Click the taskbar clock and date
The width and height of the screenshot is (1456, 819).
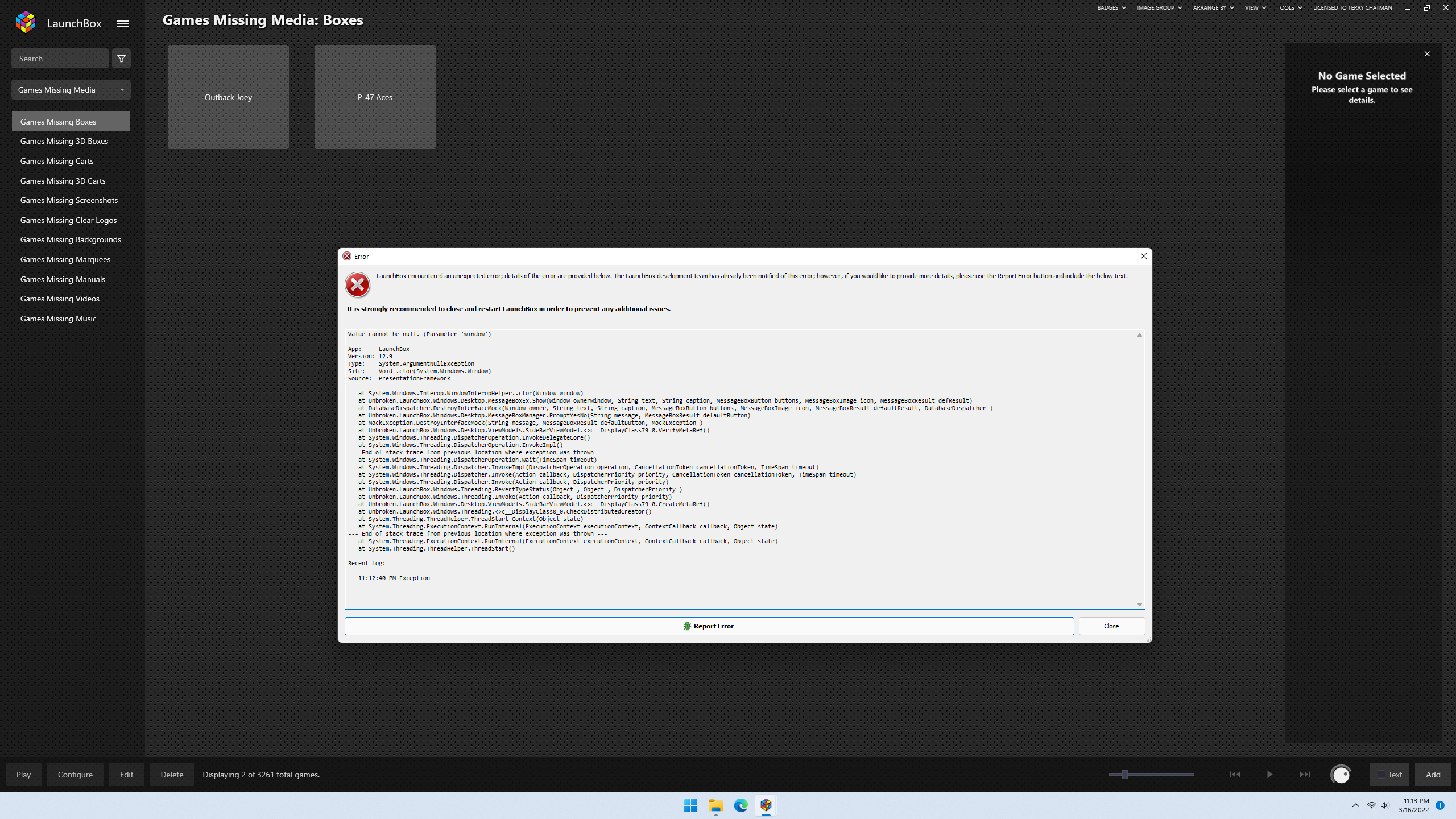tap(1413, 805)
